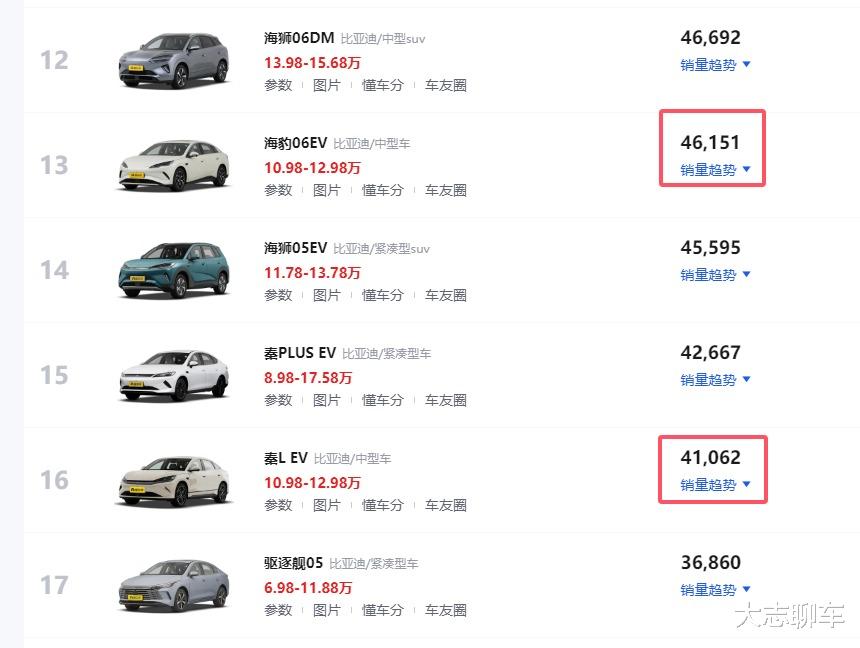860x648 pixels.
Task: Open 销量趋势 under 秦L EV sales
Action: pos(715,485)
